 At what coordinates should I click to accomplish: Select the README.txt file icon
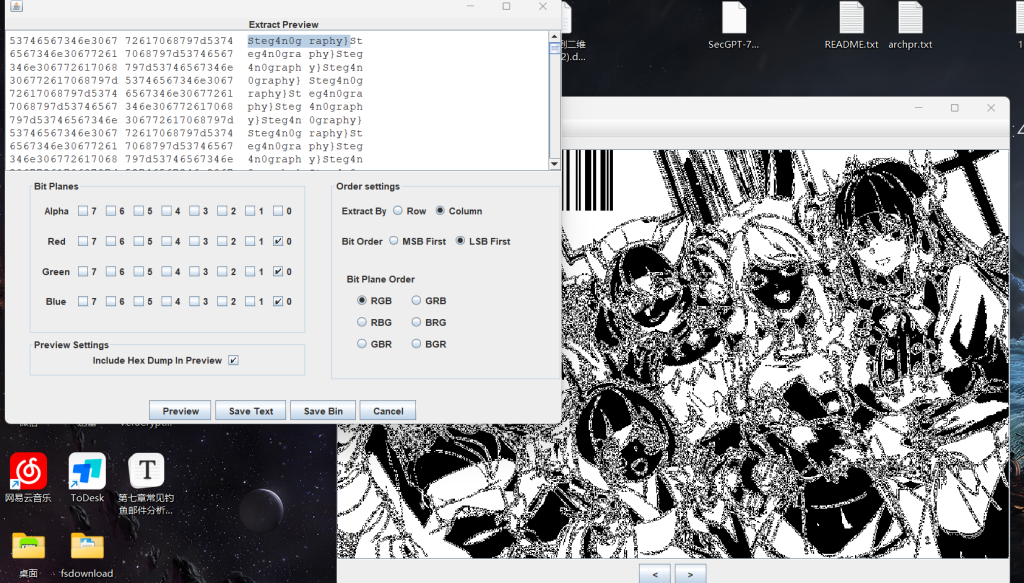pos(851,19)
